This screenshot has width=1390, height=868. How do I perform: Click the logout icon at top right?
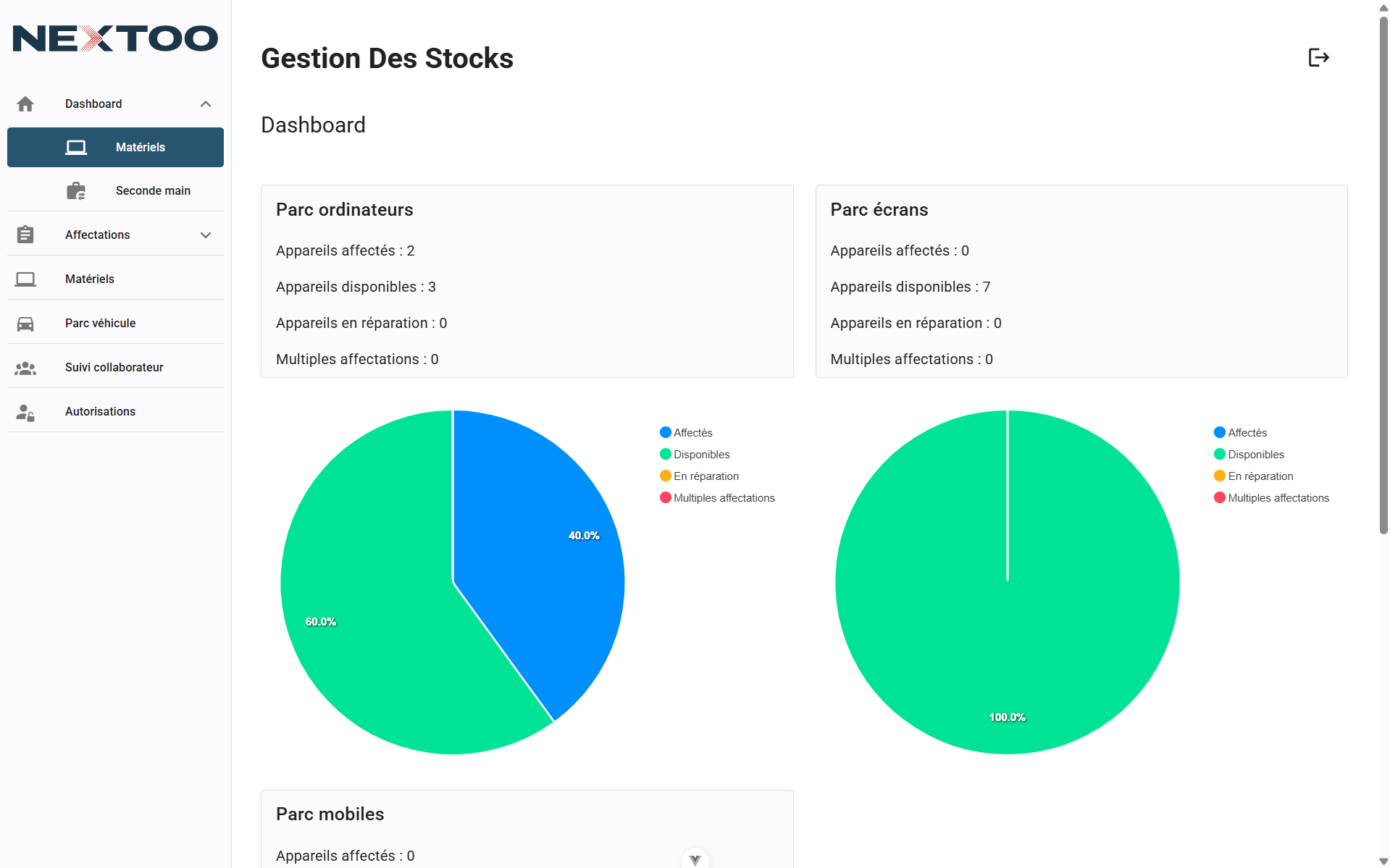pyautogui.click(x=1318, y=57)
